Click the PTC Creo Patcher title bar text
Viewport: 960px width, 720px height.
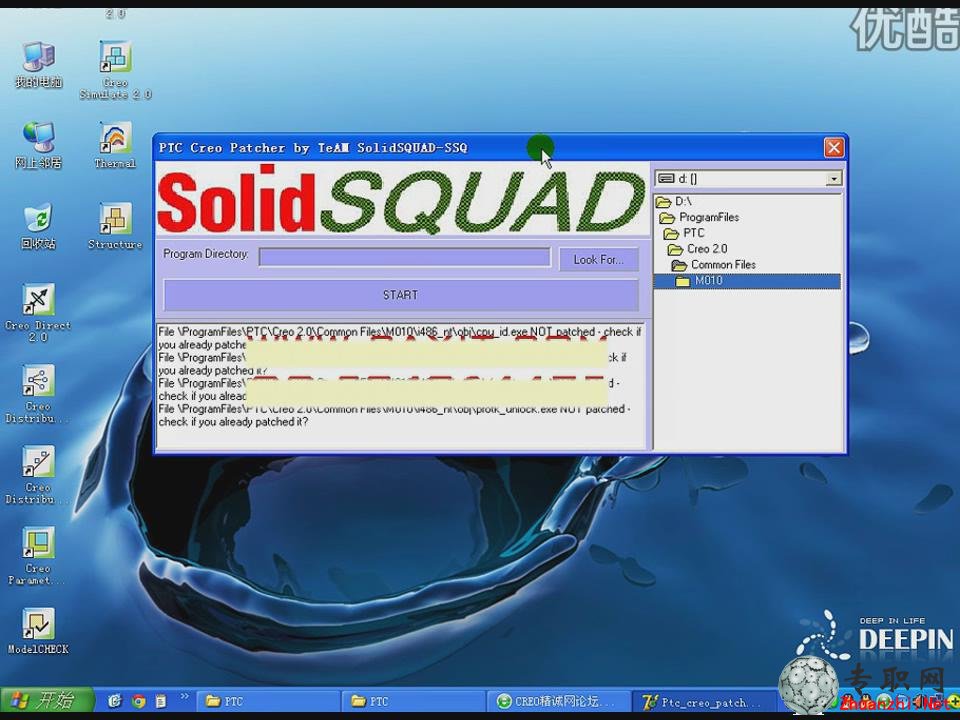click(x=313, y=148)
